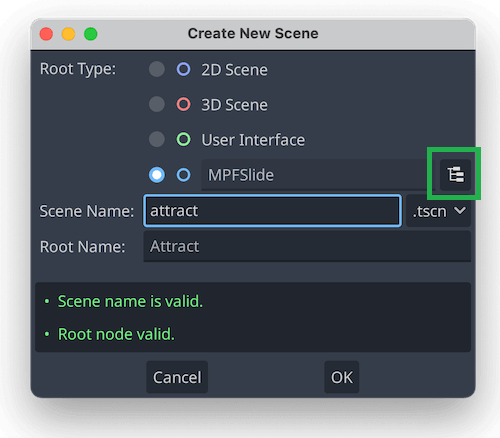Open the node tree picker icon
Screen dimensions: 500x438
pyautogui.click(x=455, y=175)
